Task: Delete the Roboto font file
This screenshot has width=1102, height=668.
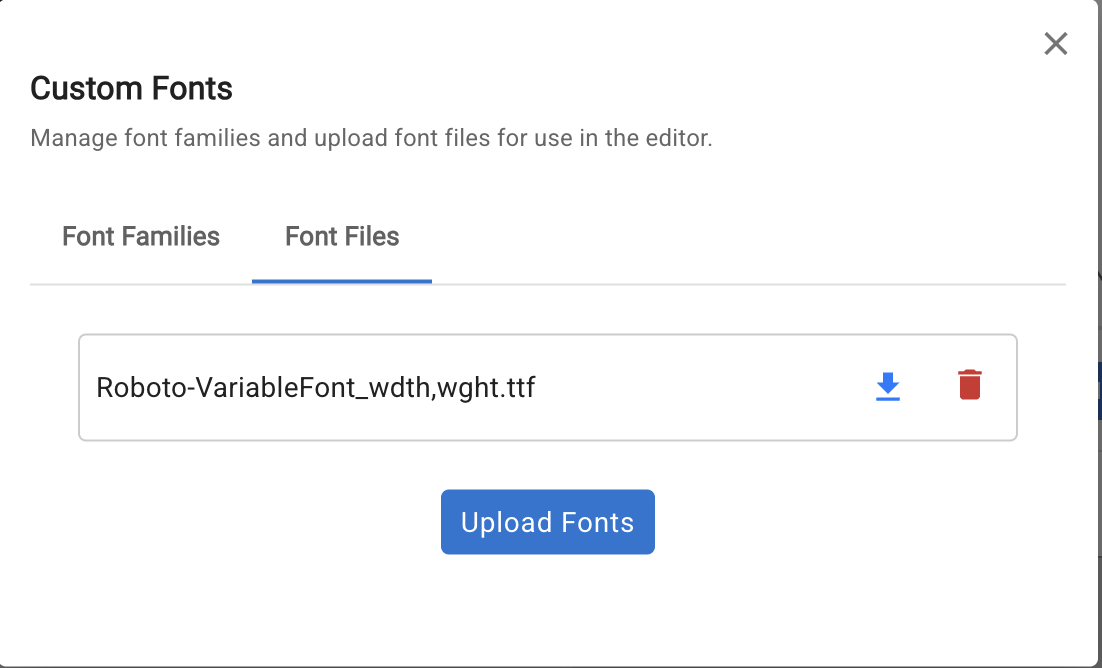Action: [969, 386]
